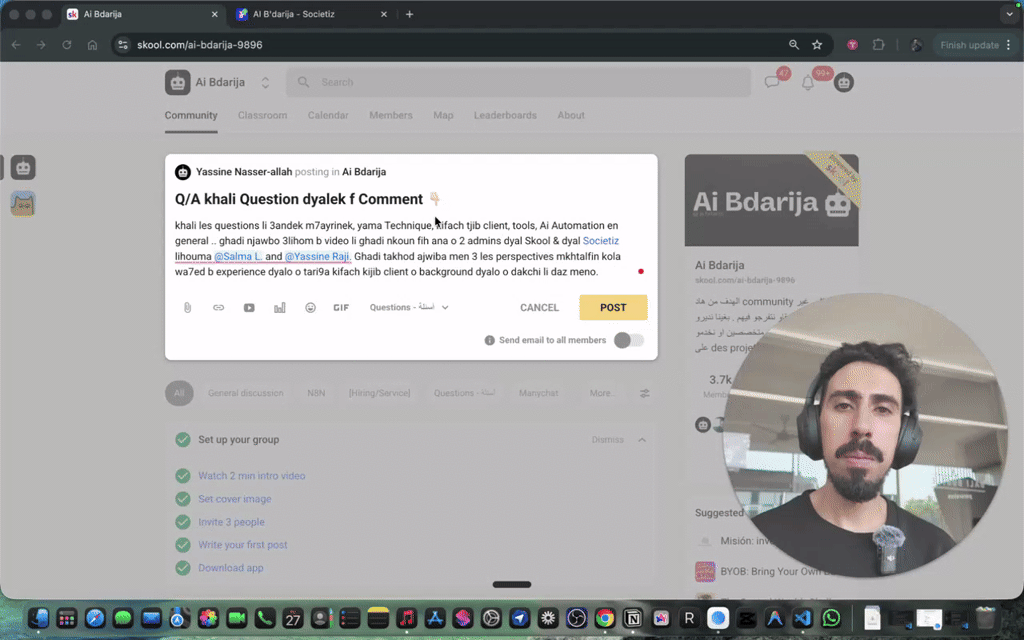Click the info icon next to Send email

[489, 340]
